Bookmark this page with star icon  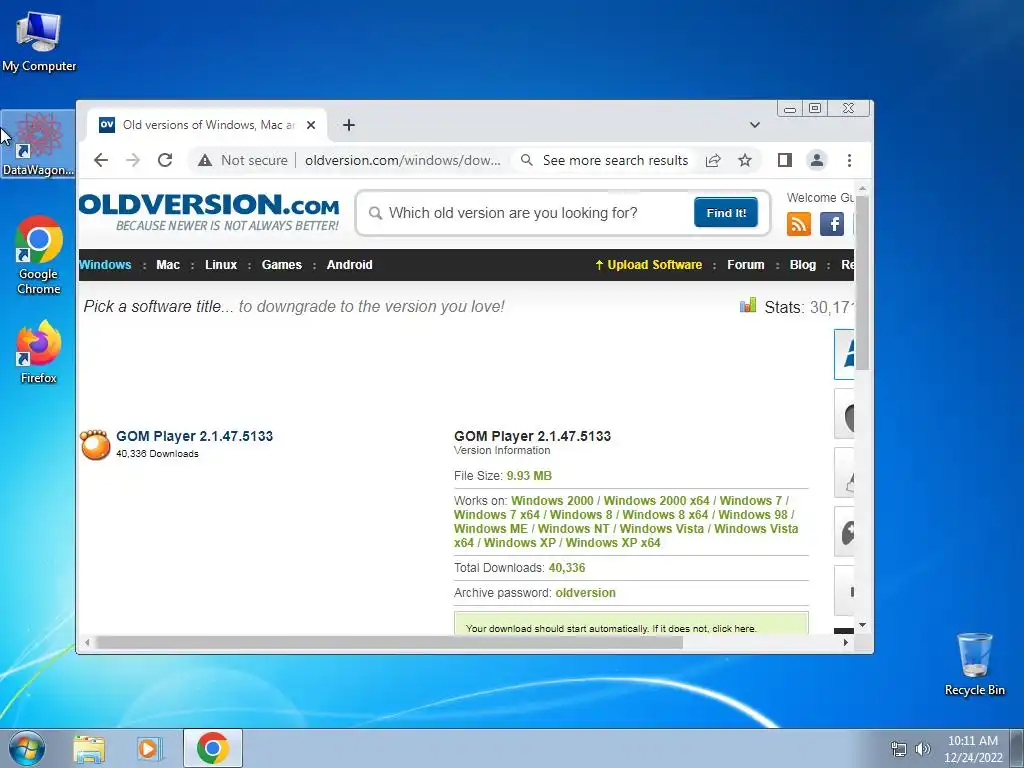pos(744,160)
